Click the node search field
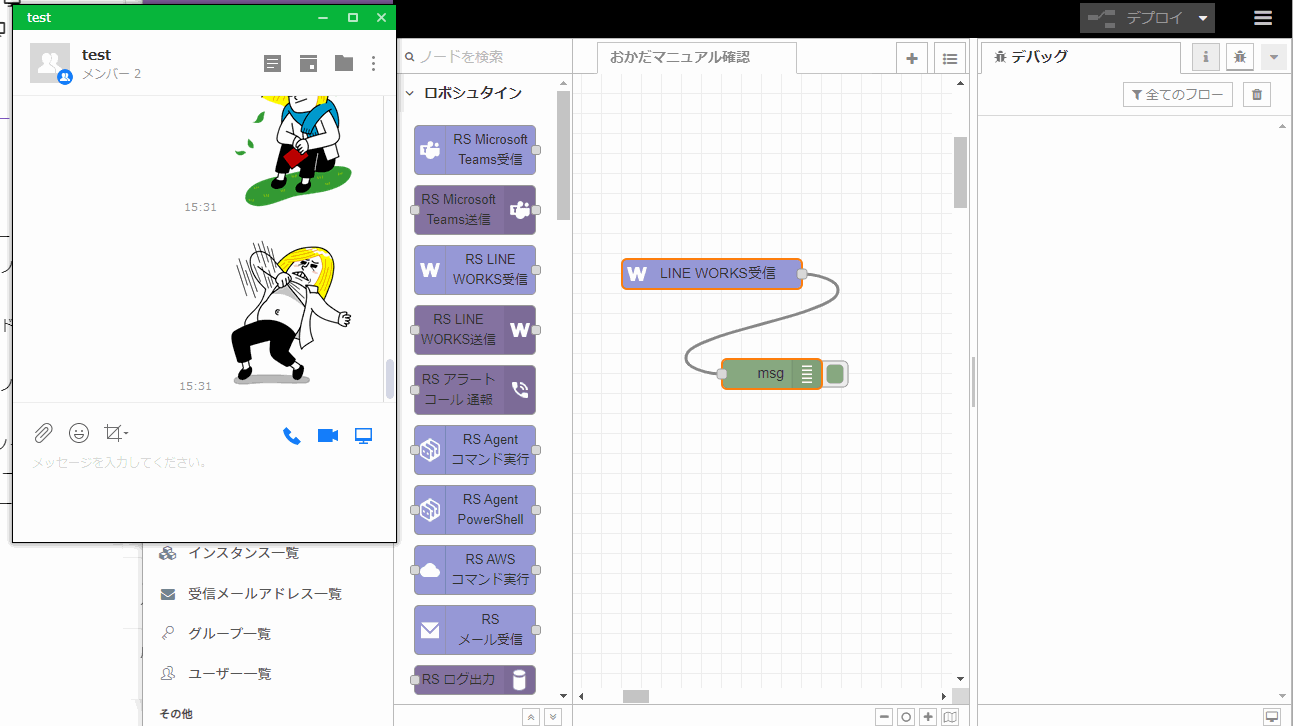 tap(484, 57)
